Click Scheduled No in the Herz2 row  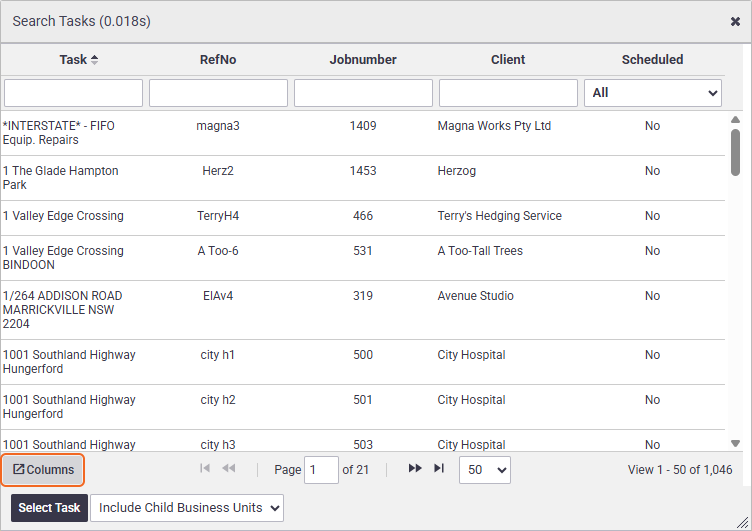click(x=652, y=171)
